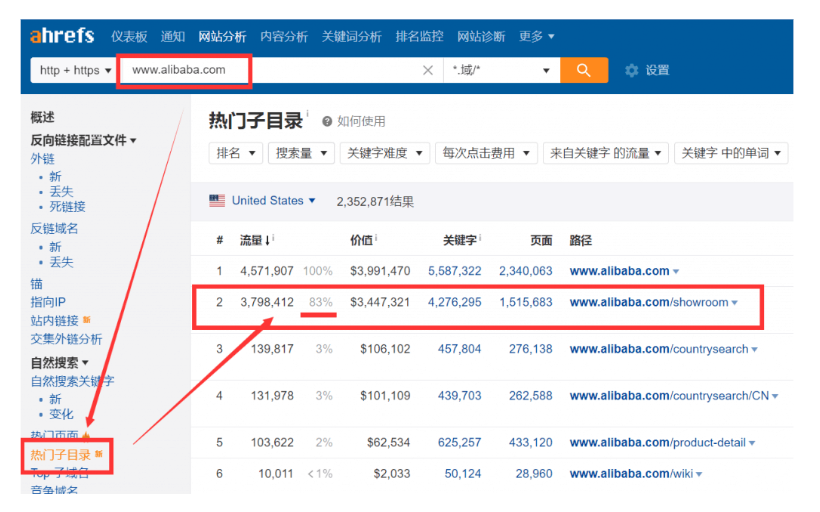Click keywords count 50,124

(463, 474)
